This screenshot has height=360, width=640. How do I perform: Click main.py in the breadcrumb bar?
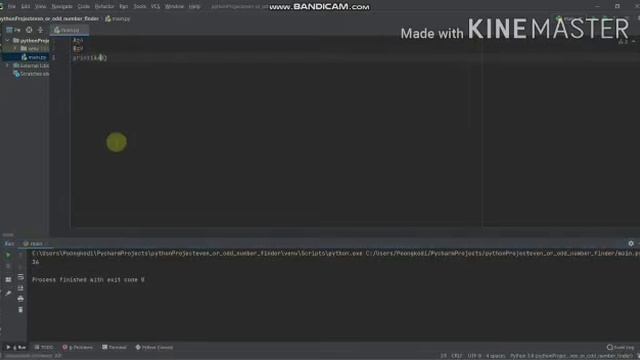pos(118,19)
